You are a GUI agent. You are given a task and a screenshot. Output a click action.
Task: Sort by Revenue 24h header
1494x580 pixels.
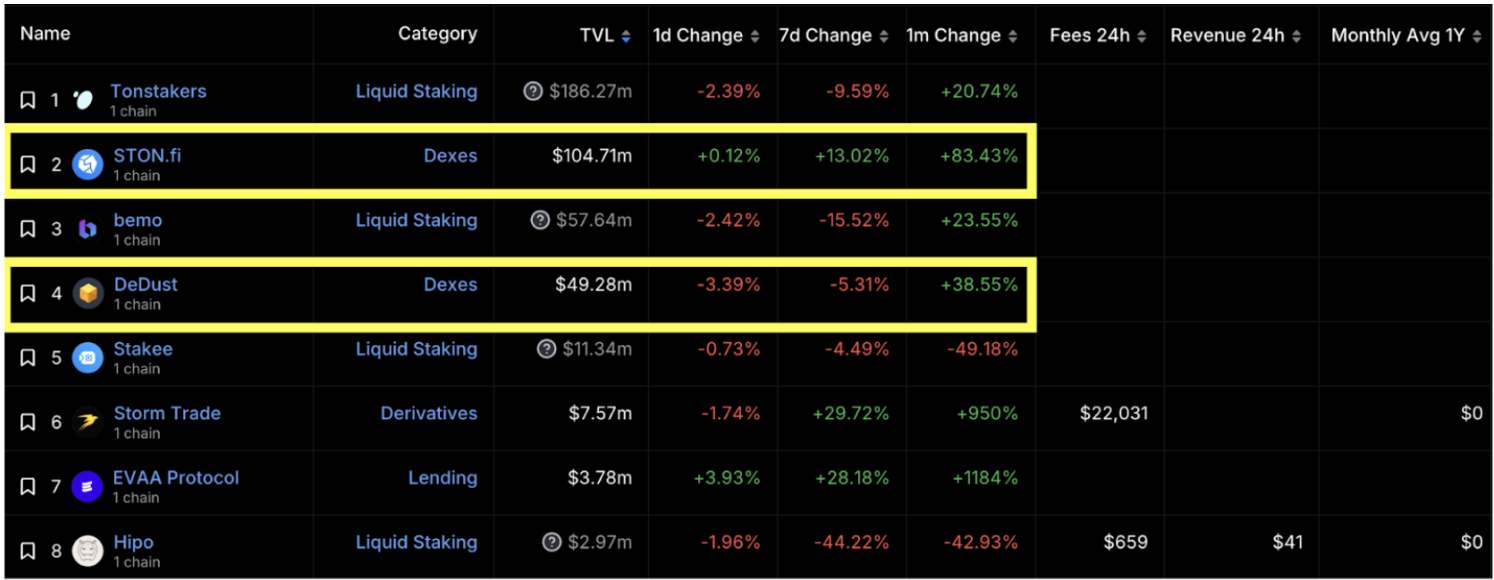pyautogui.click(x=1235, y=36)
